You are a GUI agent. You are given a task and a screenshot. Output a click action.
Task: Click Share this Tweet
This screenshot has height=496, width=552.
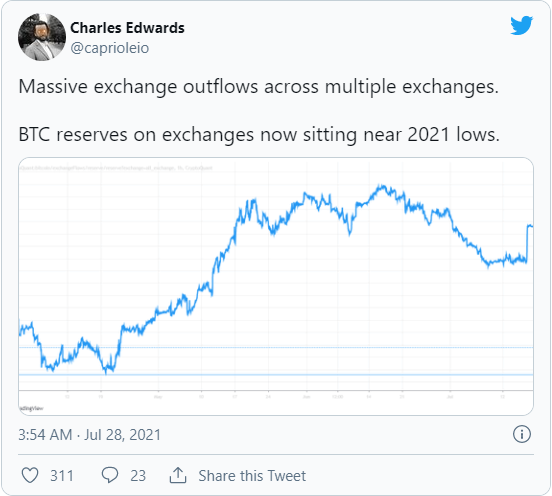(x=252, y=476)
